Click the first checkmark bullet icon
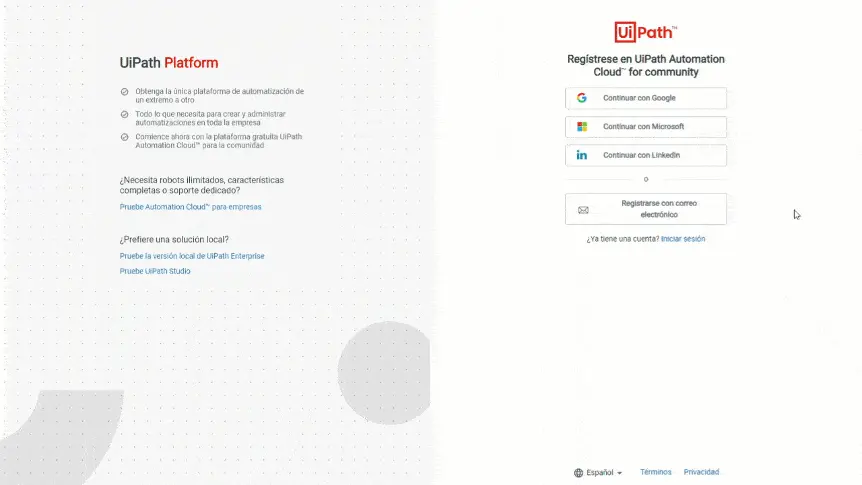This screenshot has width=862, height=485. pos(124,92)
